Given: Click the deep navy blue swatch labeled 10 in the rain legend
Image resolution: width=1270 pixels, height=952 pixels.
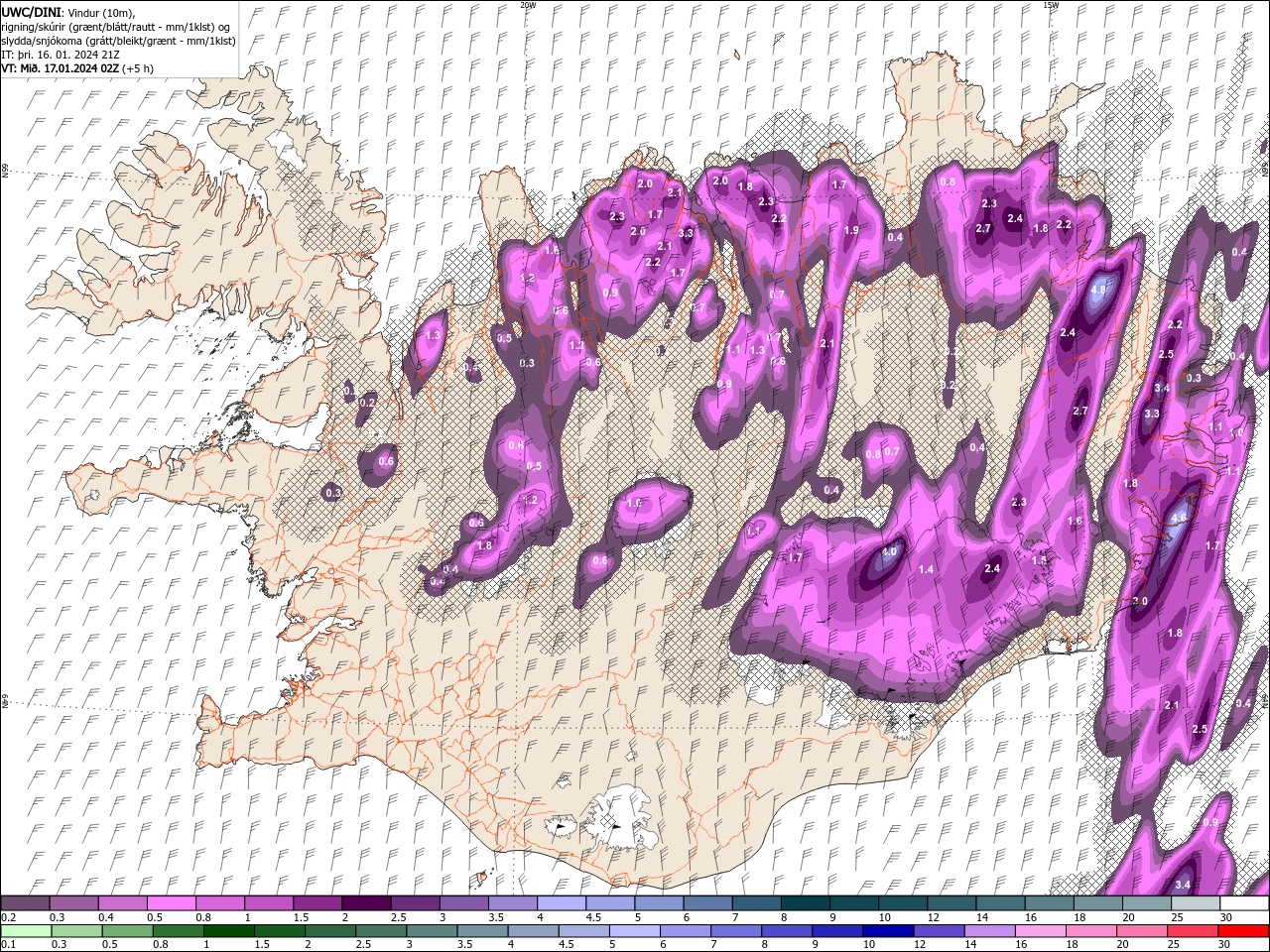Looking at the screenshot, I should 886,930.
